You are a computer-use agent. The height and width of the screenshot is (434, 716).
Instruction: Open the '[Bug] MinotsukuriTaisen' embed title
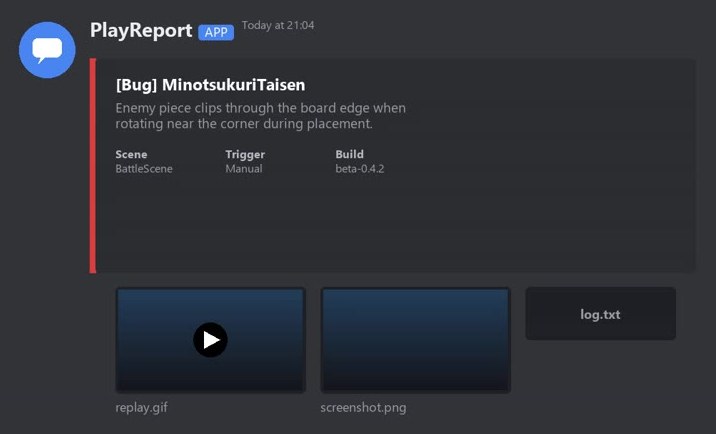[210, 85]
